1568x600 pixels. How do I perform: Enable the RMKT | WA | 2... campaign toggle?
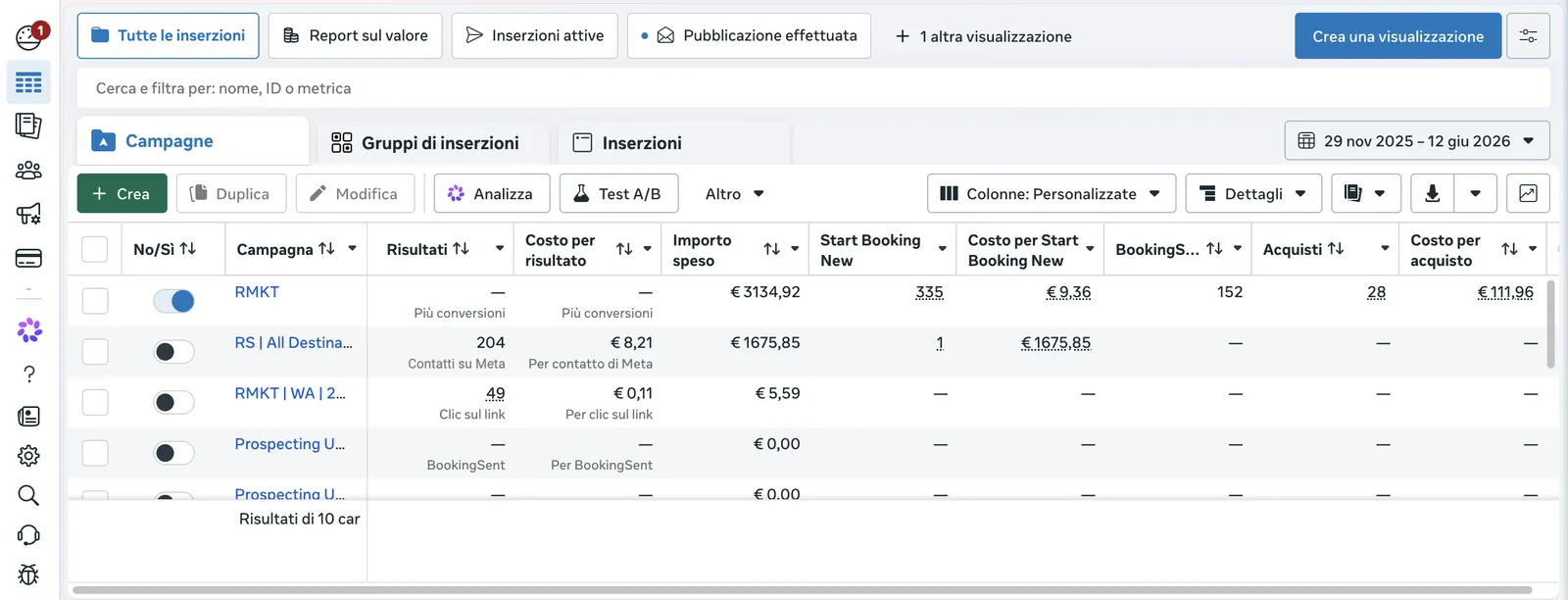[174, 402]
